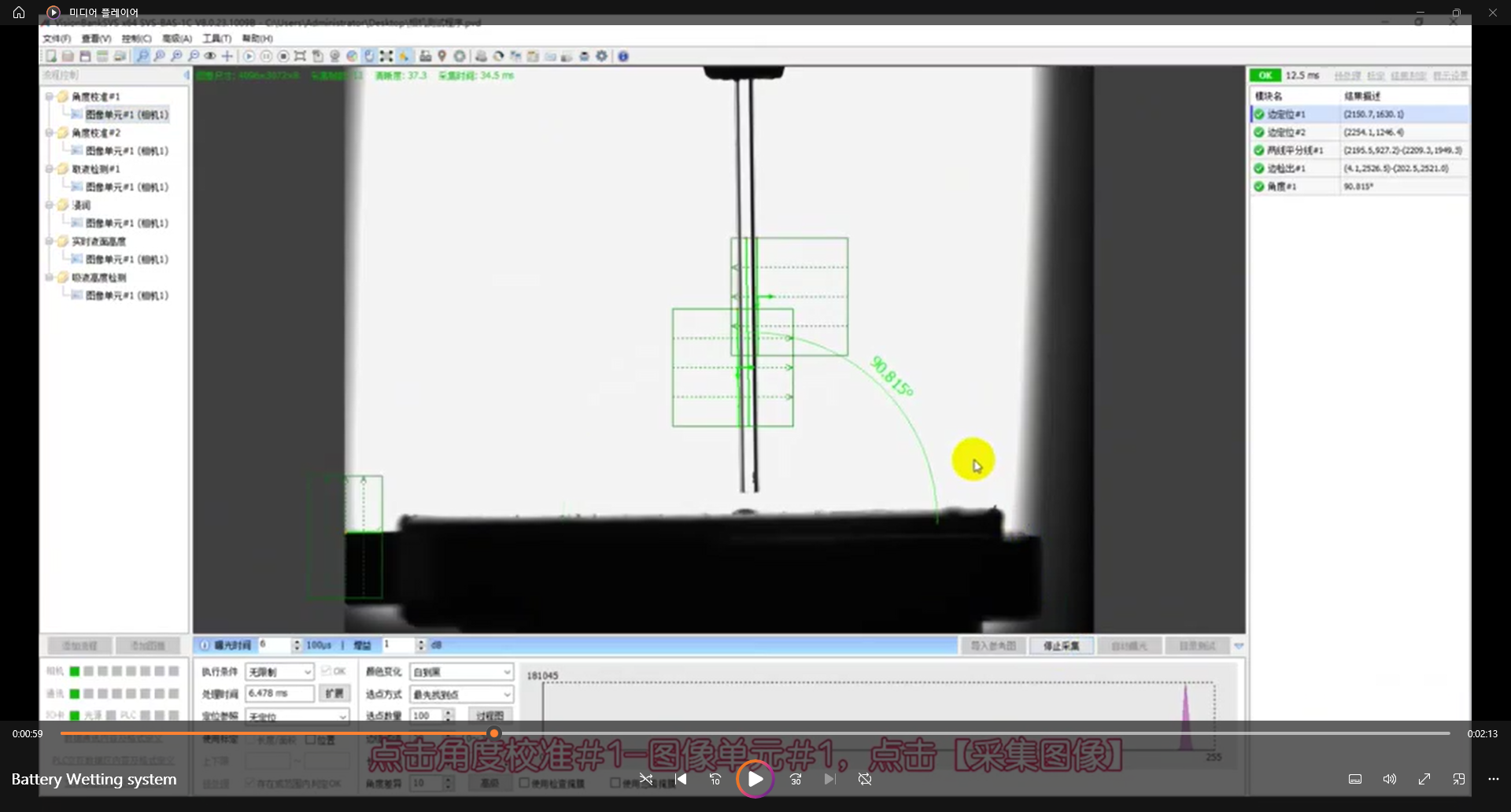Click the media player home icon
The height and width of the screenshot is (812, 1511).
(19, 13)
